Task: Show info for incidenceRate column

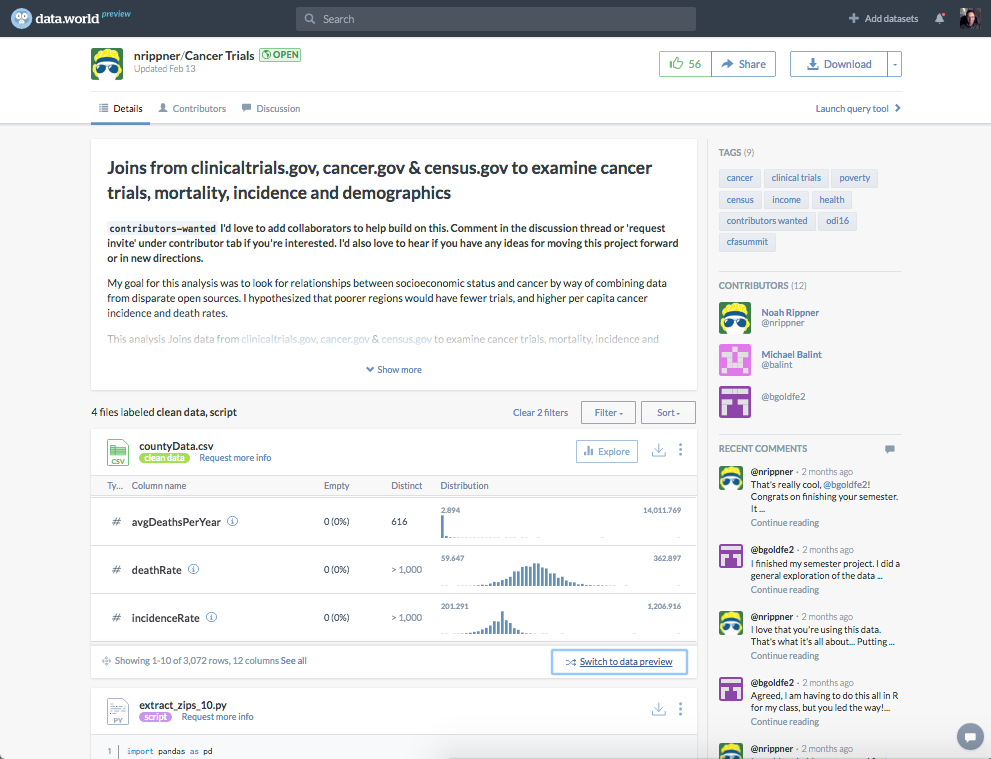Action: tap(212, 617)
